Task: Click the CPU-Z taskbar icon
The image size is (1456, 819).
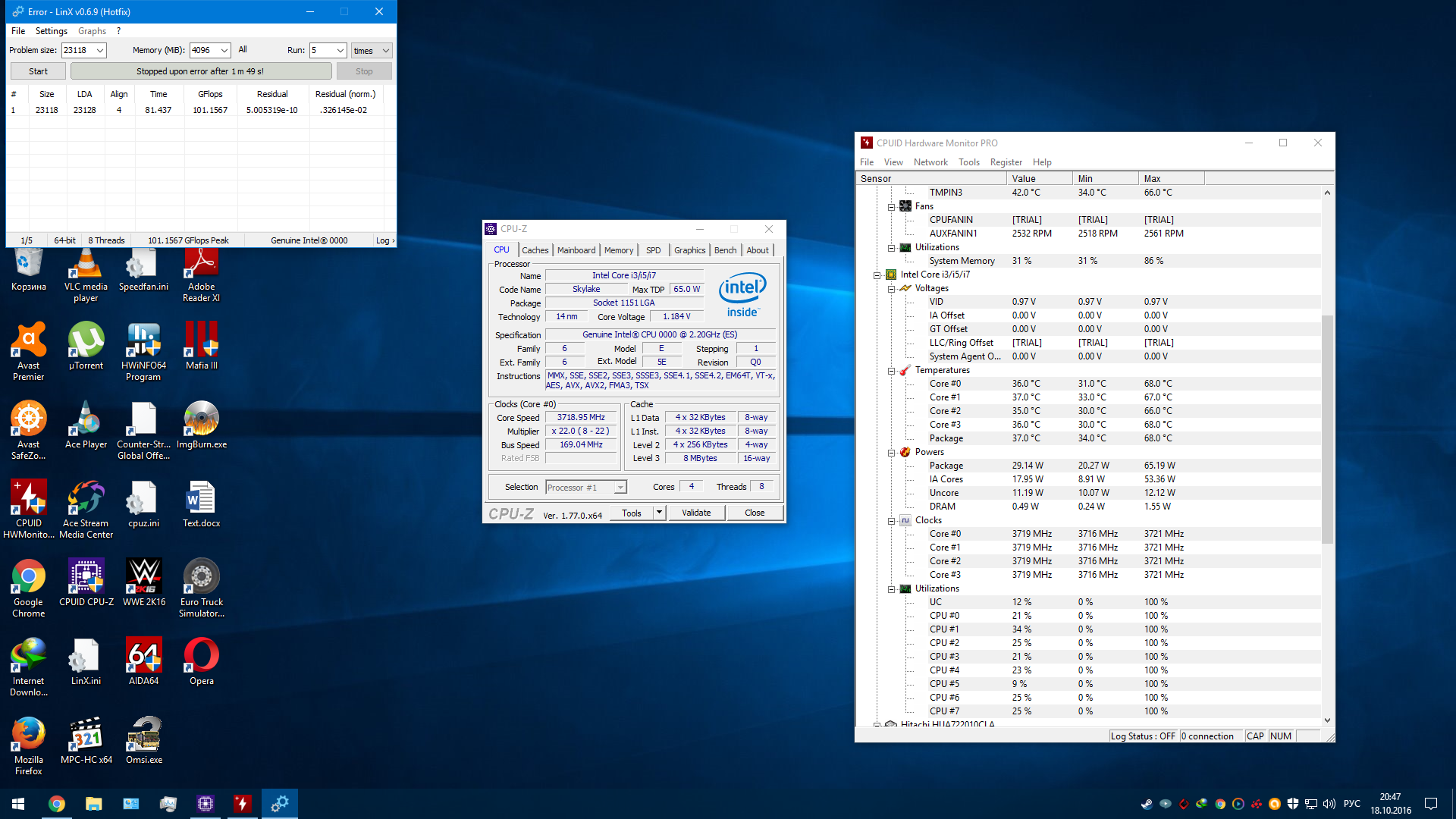Action: click(x=205, y=804)
